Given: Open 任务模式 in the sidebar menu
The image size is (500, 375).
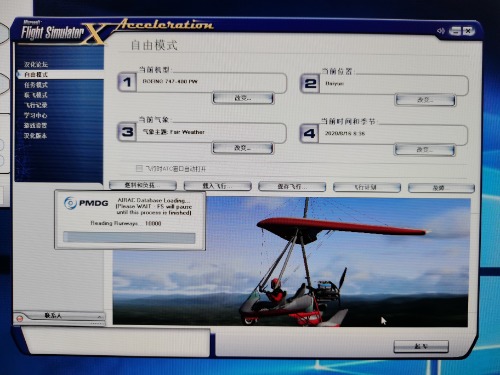Looking at the screenshot, I should (36, 85).
